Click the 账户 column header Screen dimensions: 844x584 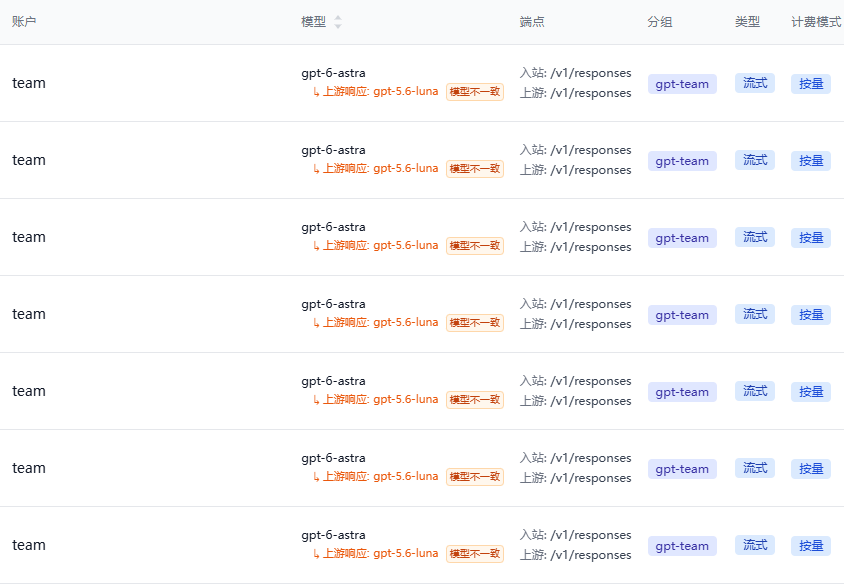coord(24,22)
